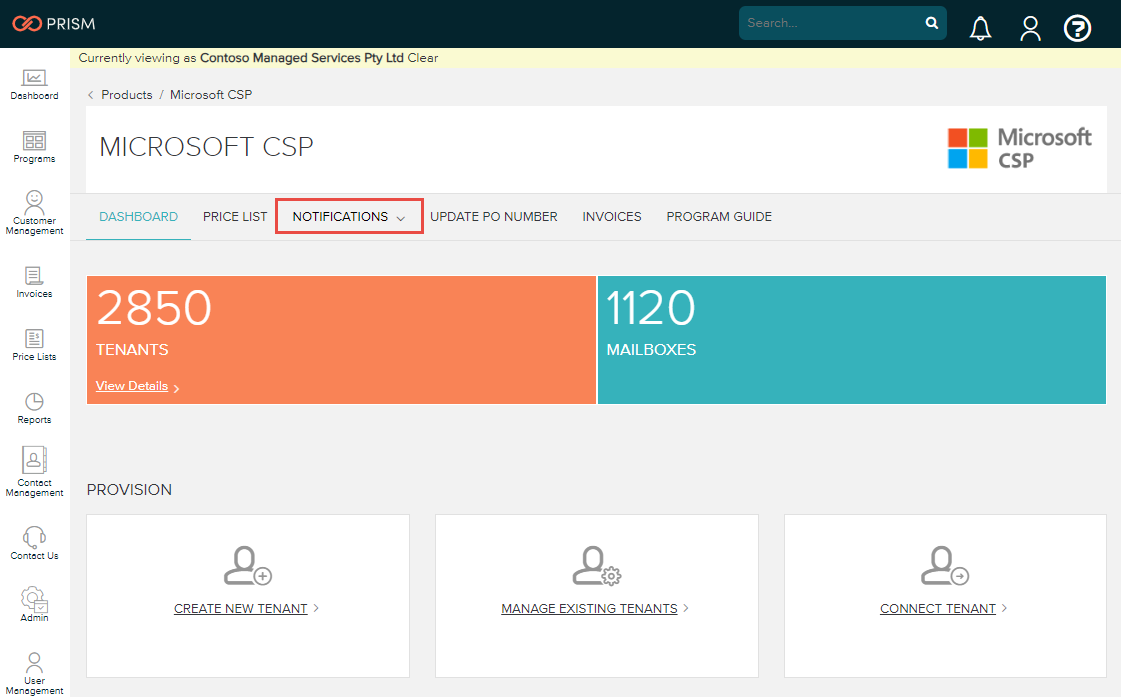Screen dimensions: 1121x697
Task: Go to Products breadcrumb
Action: click(127, 95)
